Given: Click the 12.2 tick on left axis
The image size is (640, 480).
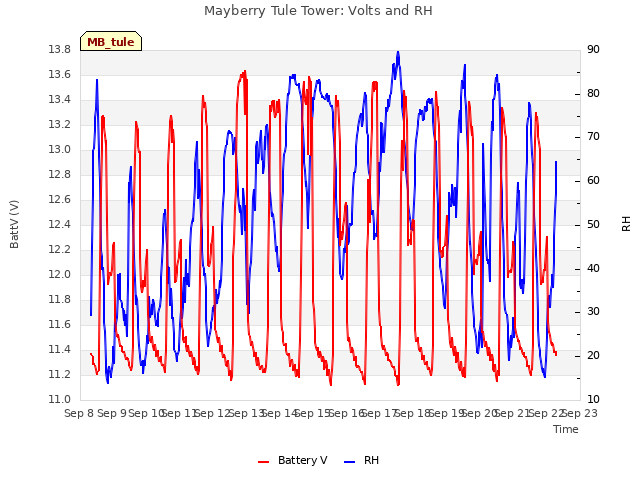Looking at the screenshot, I should coord(60,249).
